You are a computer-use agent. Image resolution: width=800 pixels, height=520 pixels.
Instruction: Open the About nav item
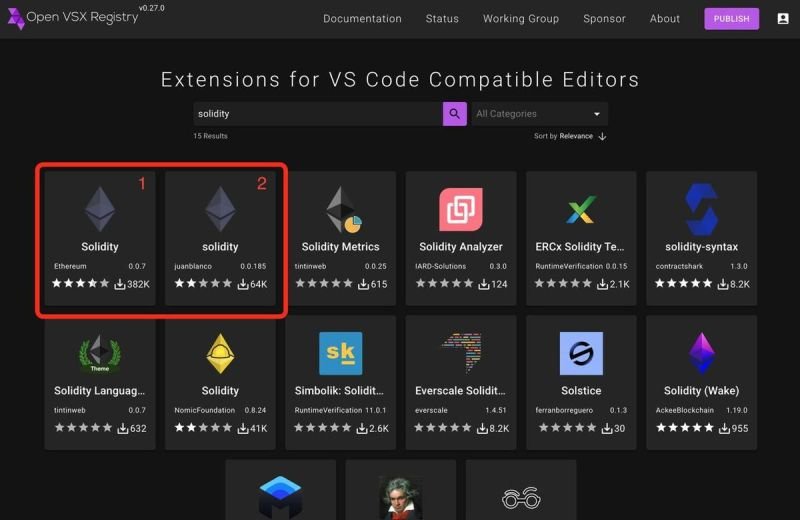point(665,19)
